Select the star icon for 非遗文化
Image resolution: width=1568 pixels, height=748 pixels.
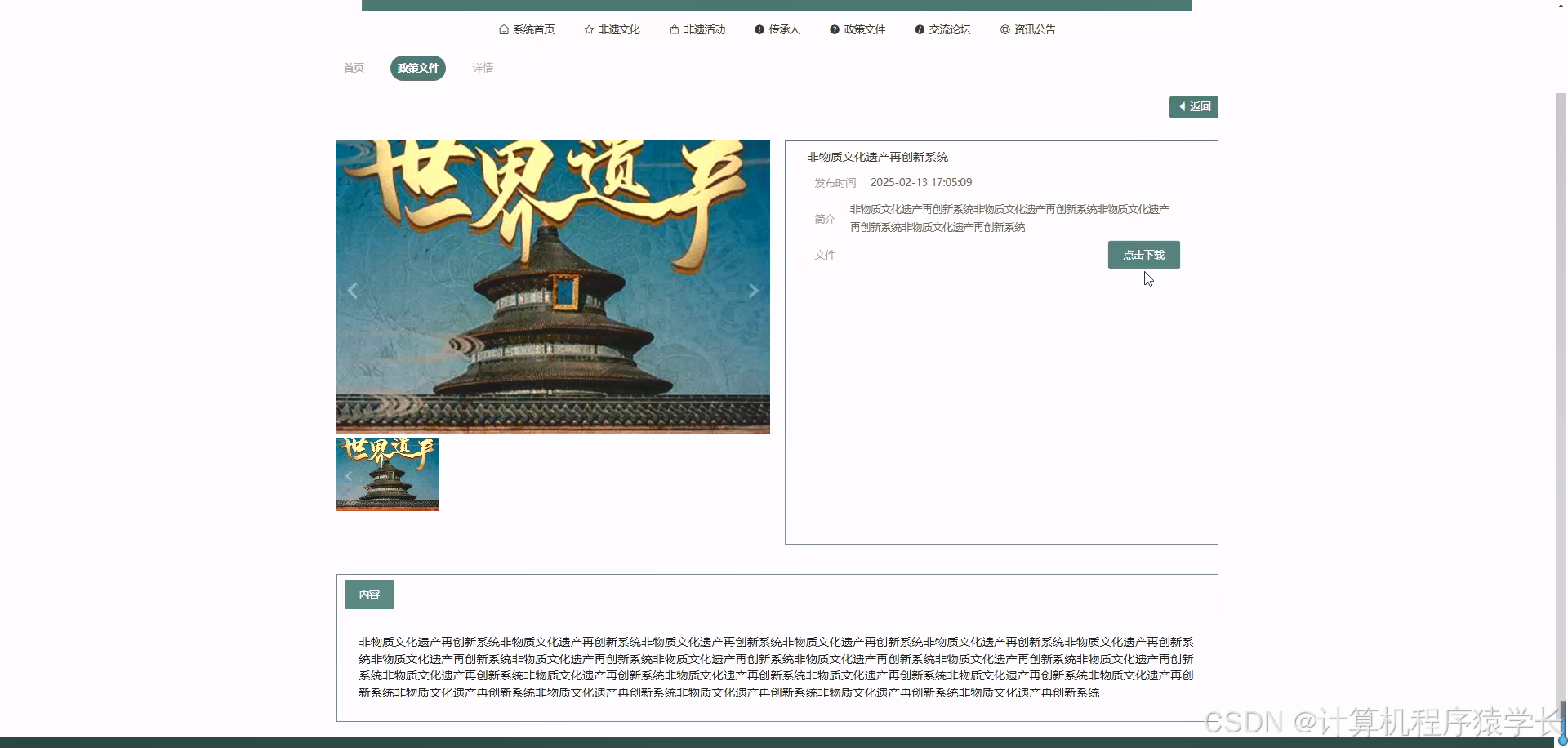[588, 29]
